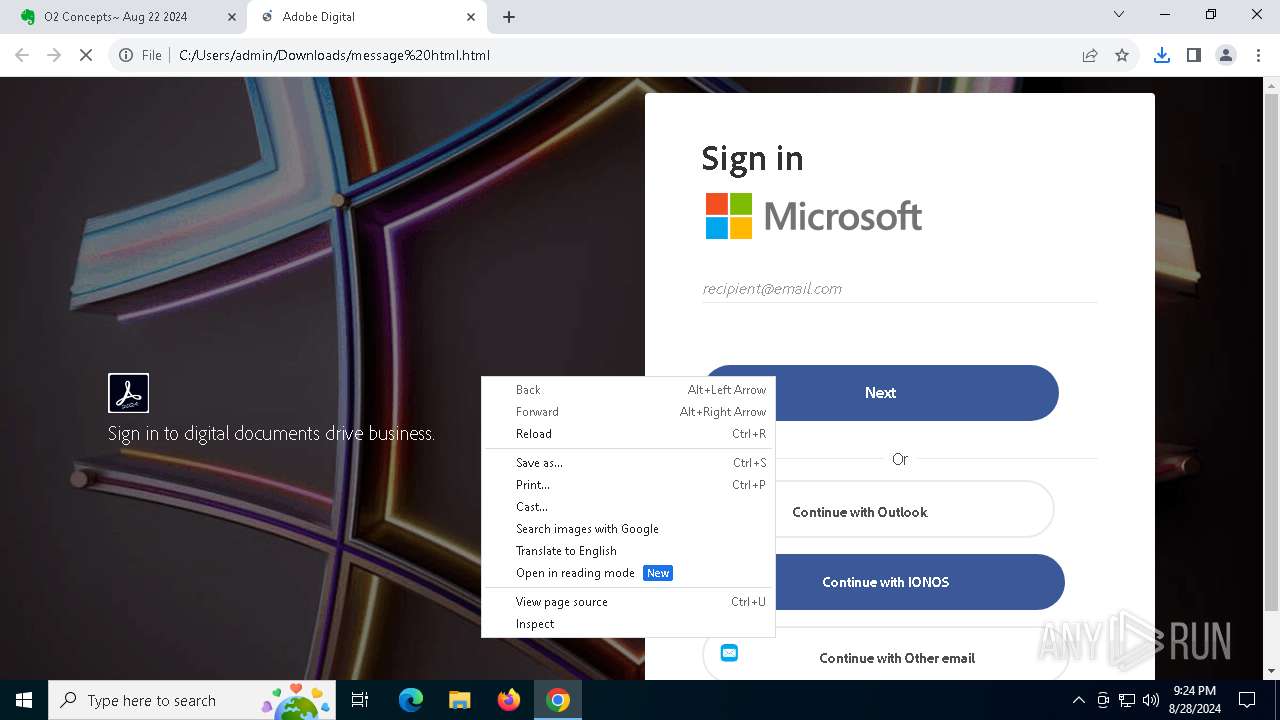Choose Open in reading mode
Screen dimensions: 1280x720
[628, 573]
